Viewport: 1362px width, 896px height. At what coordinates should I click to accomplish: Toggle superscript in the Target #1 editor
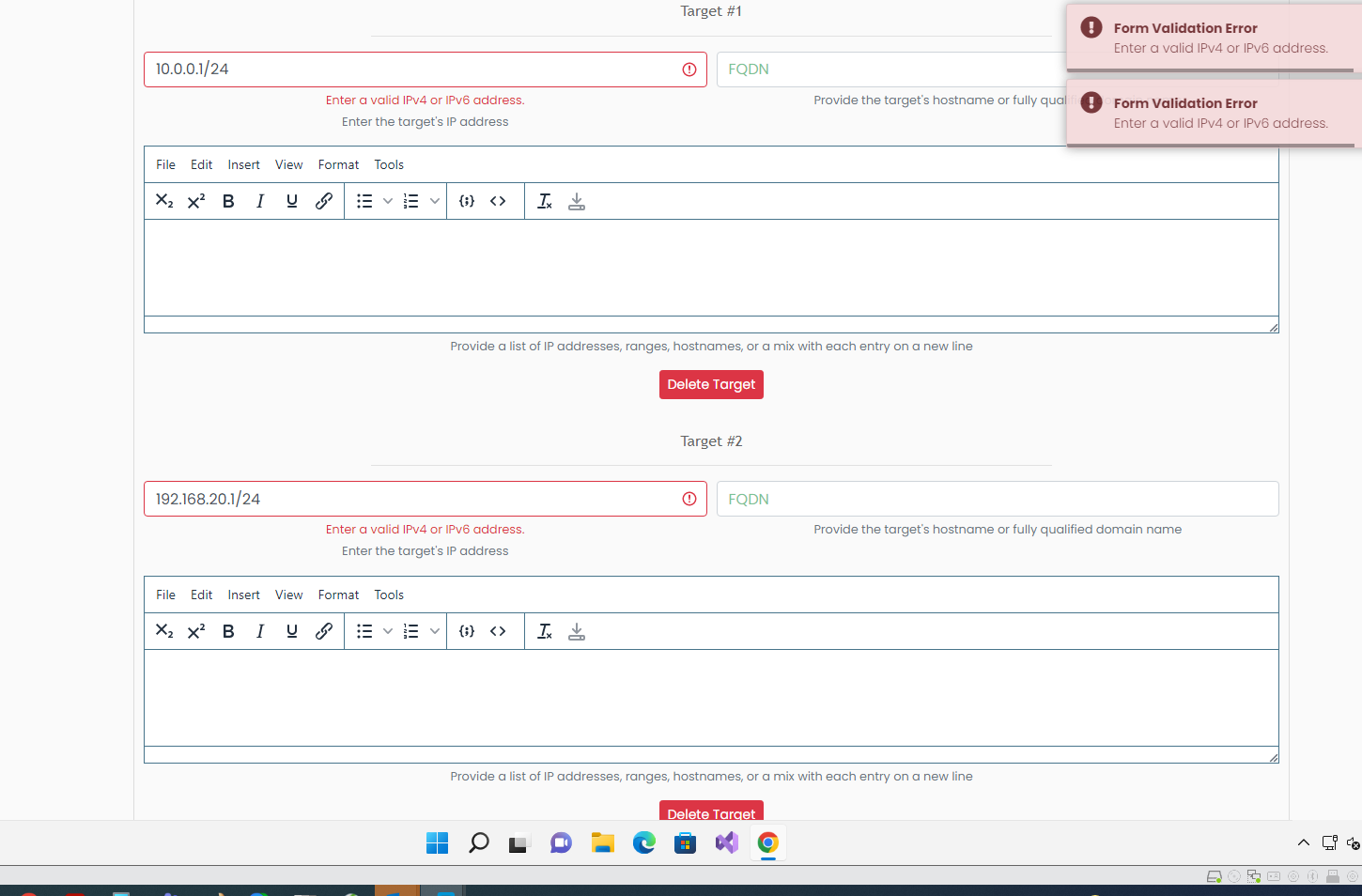click(x=194, y=200)
